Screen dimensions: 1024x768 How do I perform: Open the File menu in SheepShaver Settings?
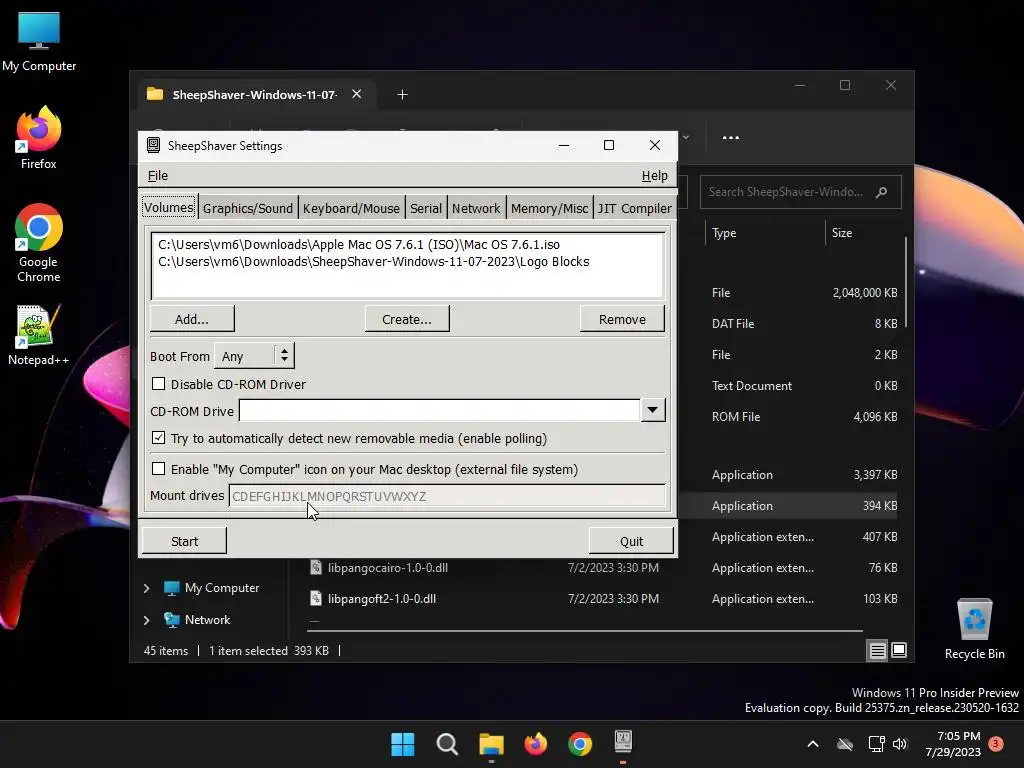[x=158, y=176]
